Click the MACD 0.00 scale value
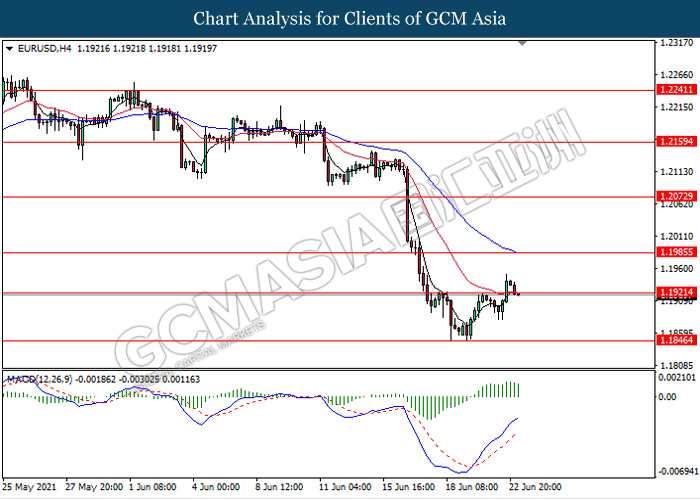The width and height of the screenshot is (700, 500). (x=667, y=397)
